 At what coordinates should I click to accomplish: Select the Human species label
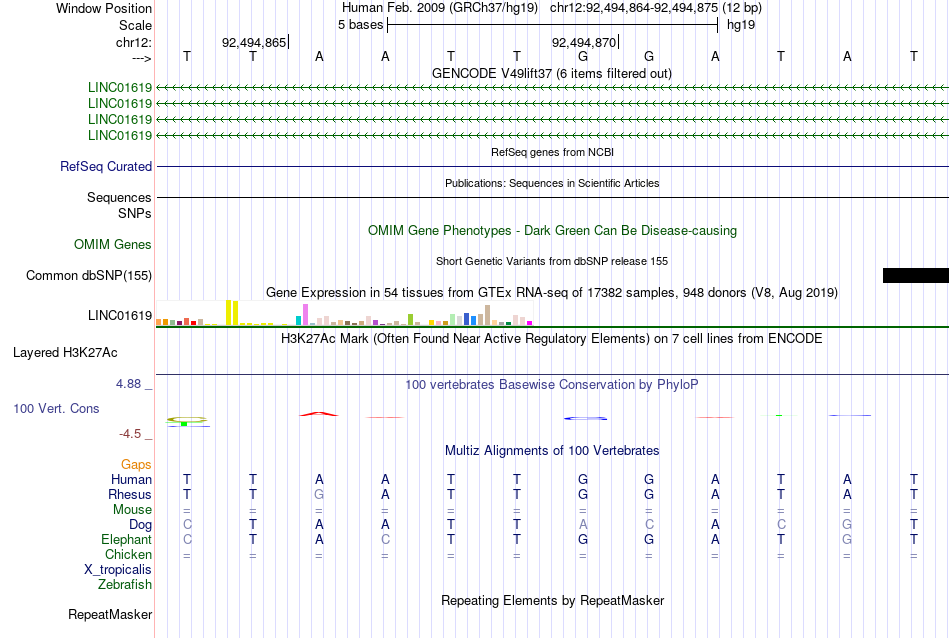coord(131,480)
